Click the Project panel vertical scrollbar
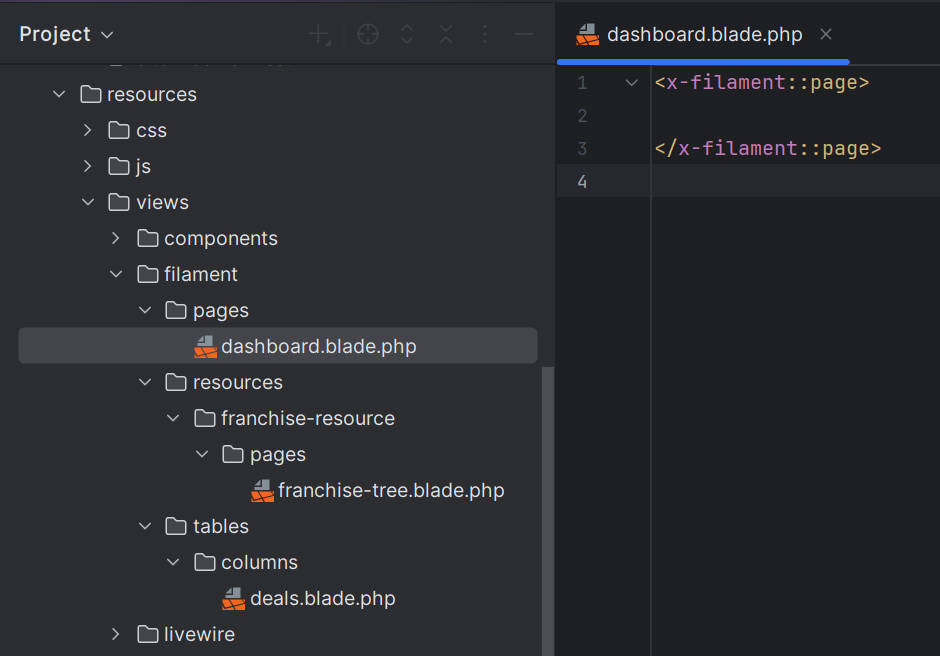Screen dimensions: 940x656 [x=546, y=500]
